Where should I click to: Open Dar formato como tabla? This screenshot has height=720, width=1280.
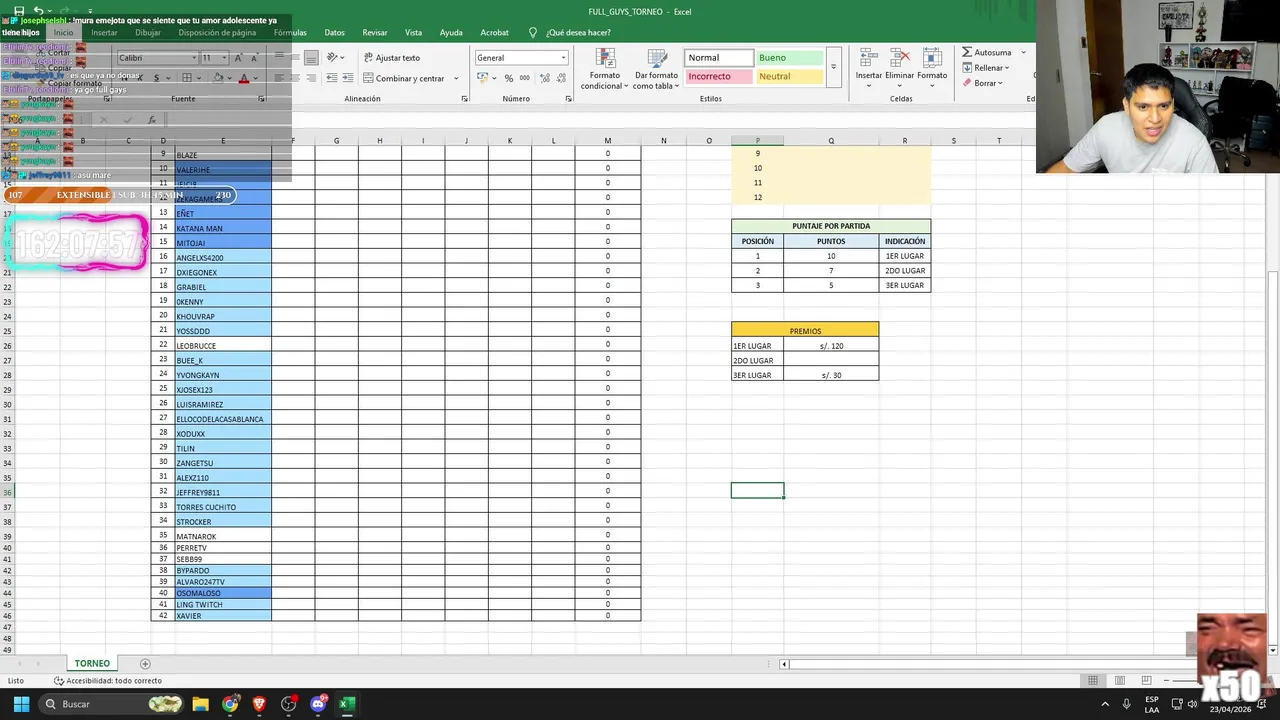coord(656,69)
